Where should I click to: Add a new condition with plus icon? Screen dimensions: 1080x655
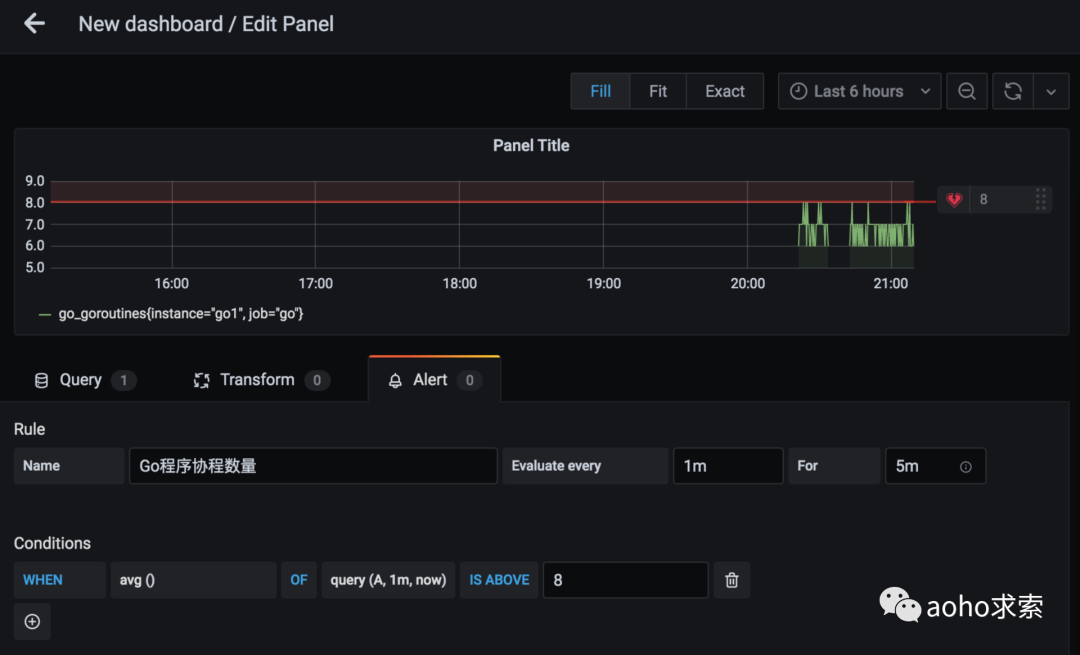[x=32, y=622]
